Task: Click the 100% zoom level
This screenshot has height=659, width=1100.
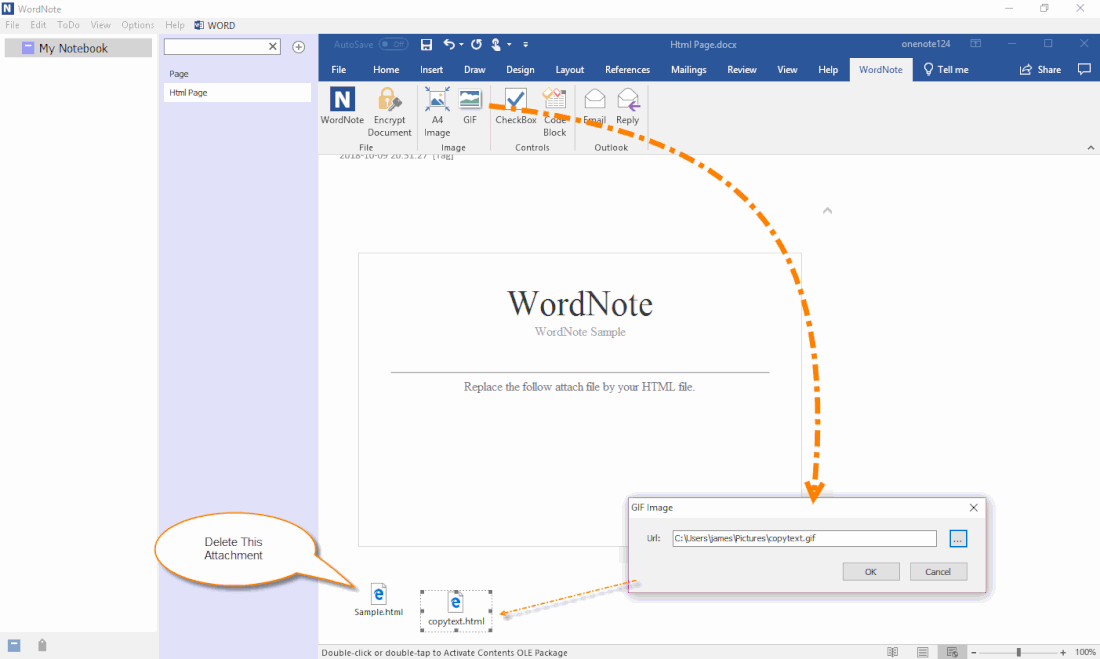Action: coord(1085,652)
